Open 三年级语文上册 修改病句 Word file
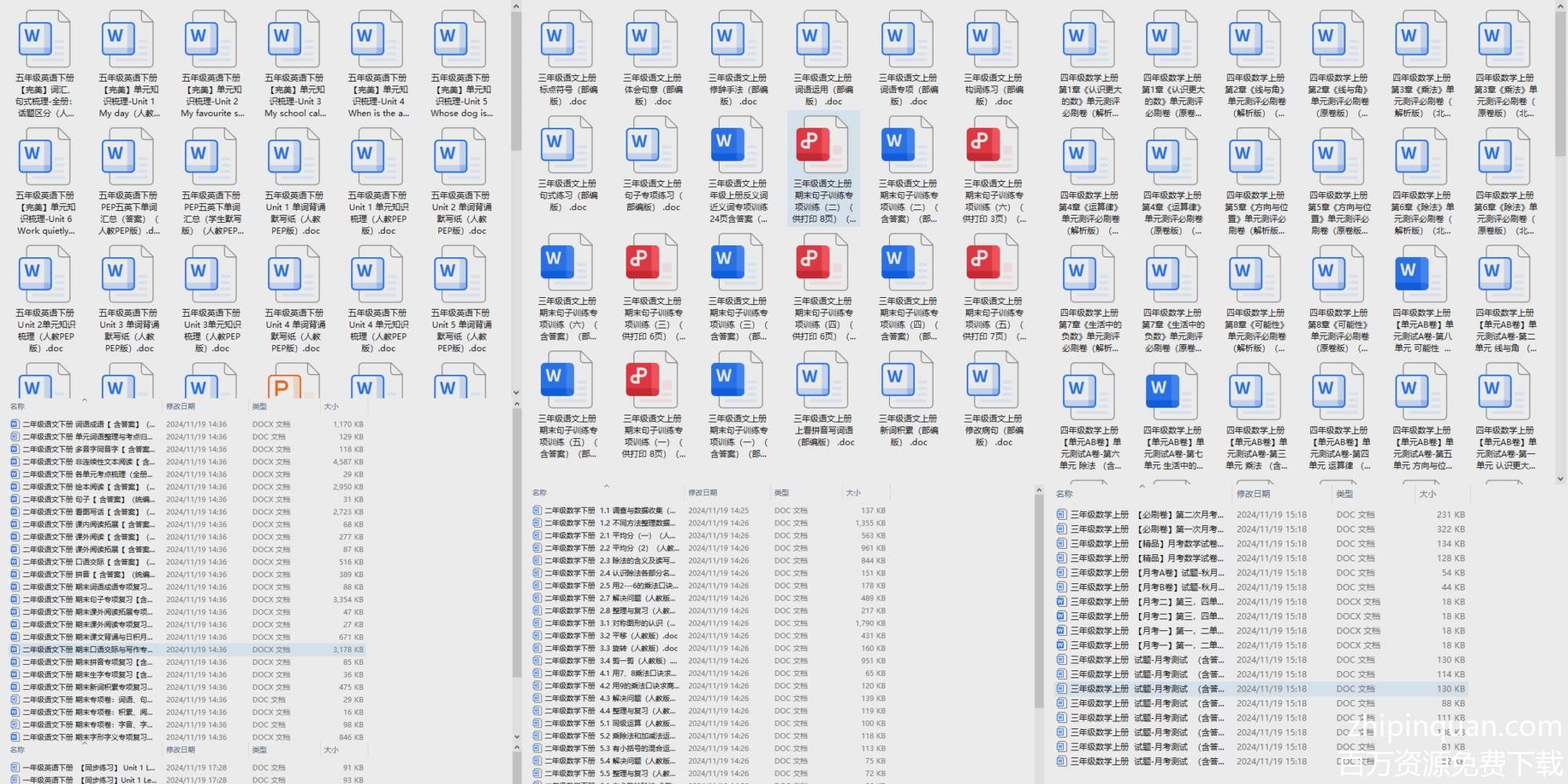The height and width of the screenshot is (784, 1568). (x=993, y=379)
